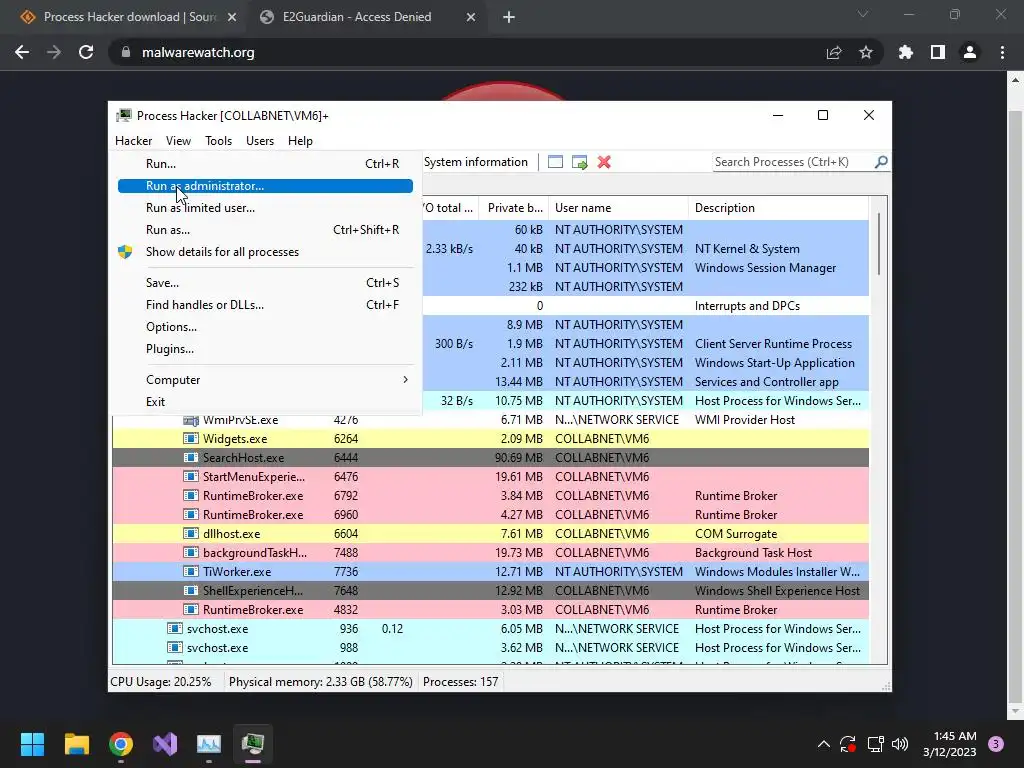Screen dimensions: 1024x768
Task: Select StartMenuExperie... process row
Action: point(490,477)
